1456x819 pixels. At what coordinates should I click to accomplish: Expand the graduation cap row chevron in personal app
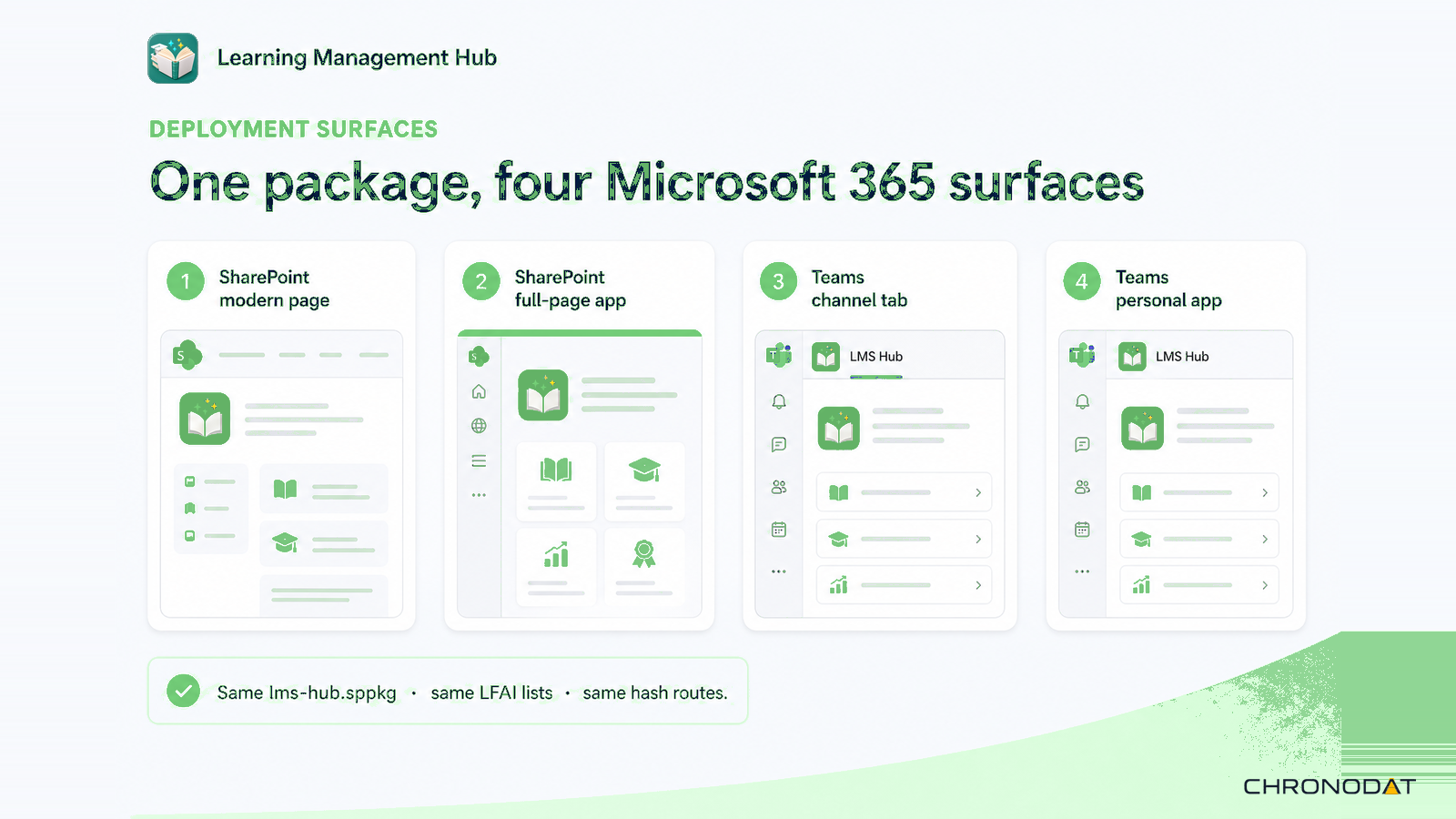pyautogui.click(x=1265, y=539)
